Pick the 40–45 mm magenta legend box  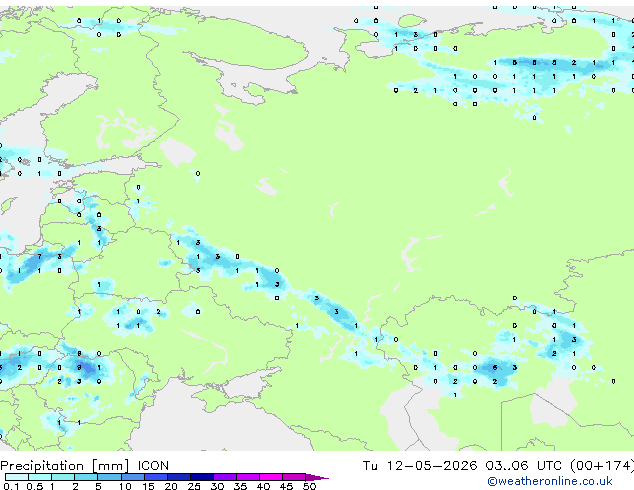click(271, 477)
